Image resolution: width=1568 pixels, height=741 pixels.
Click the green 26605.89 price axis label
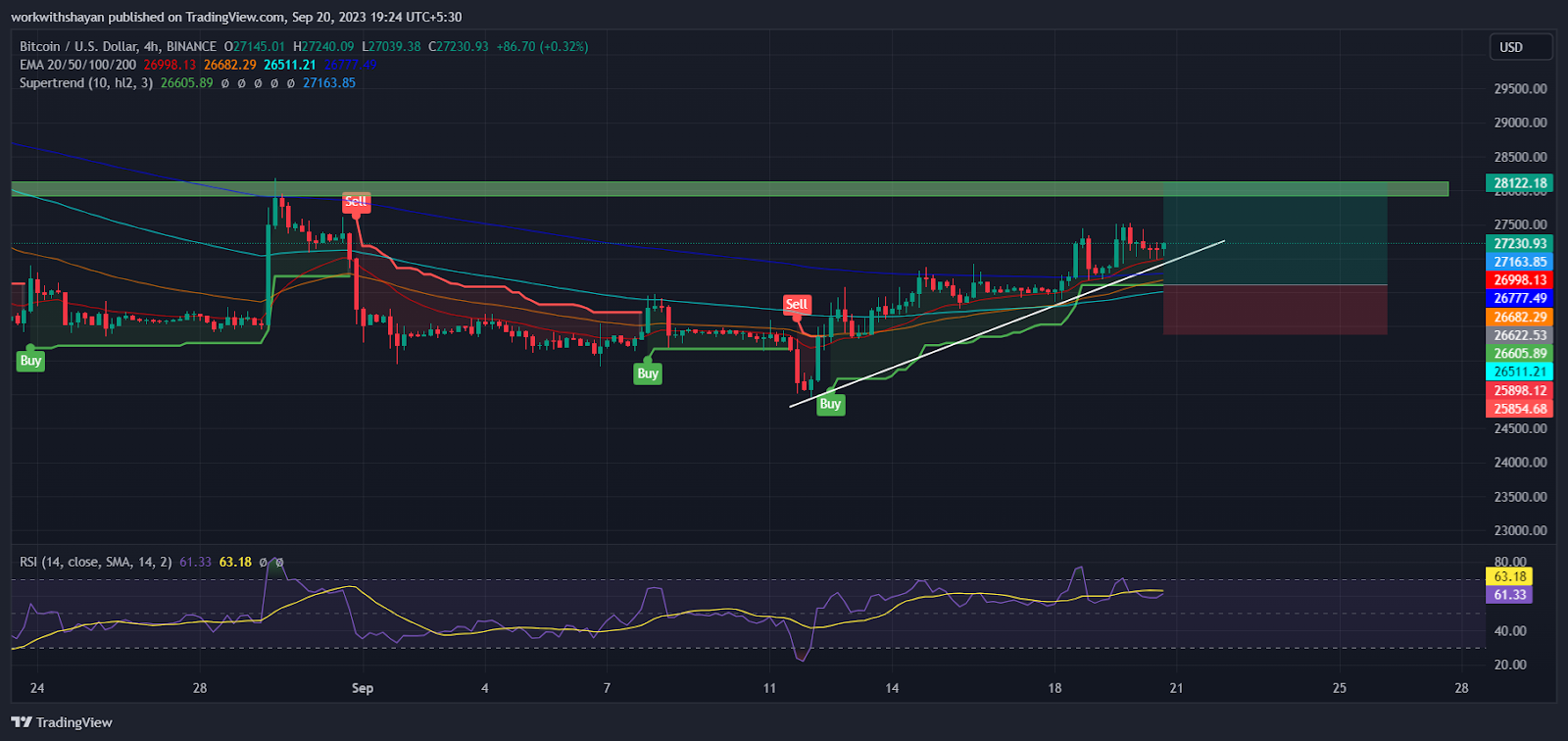(x=1520, y=354)
